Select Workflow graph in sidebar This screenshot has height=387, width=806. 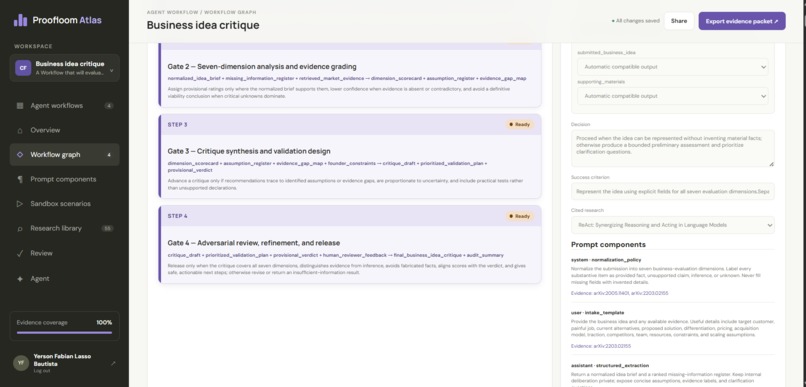pos(64,155)
